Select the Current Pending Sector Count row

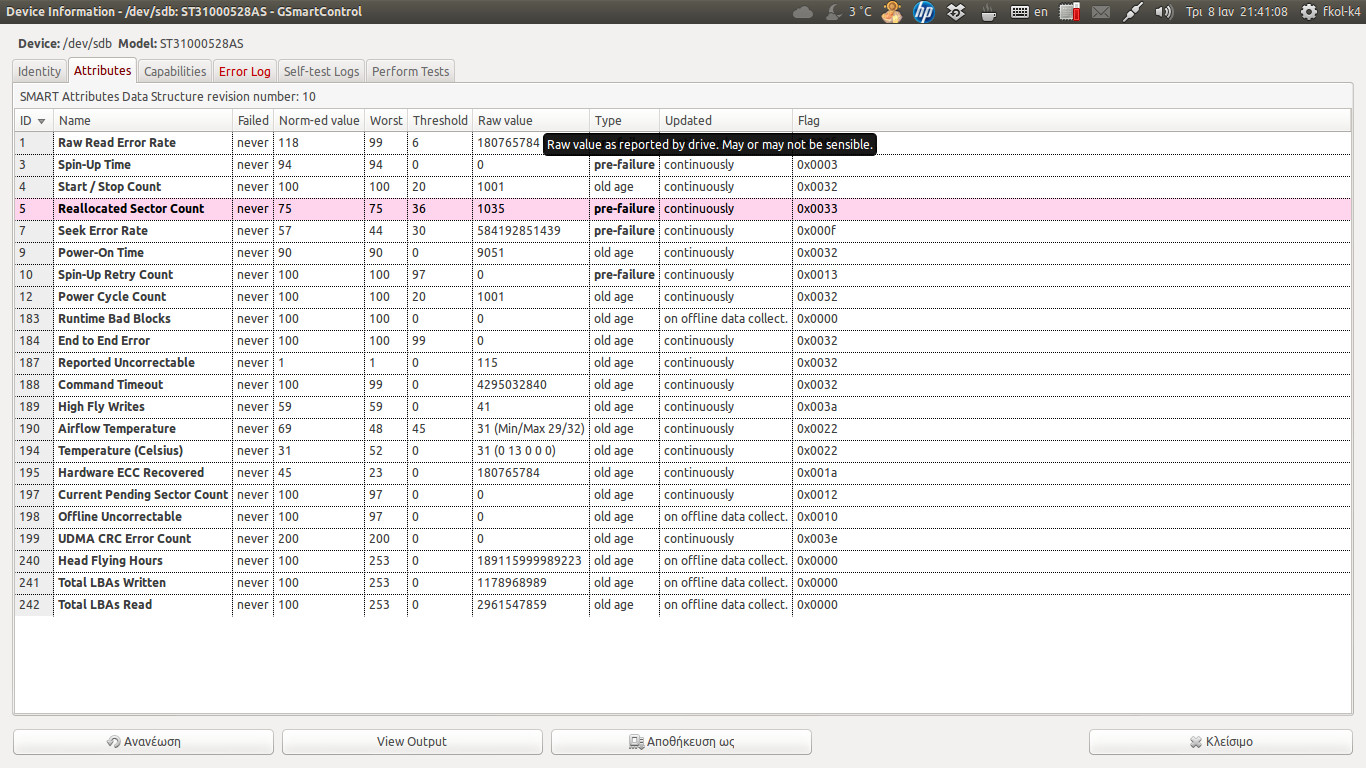pos(683,495)
